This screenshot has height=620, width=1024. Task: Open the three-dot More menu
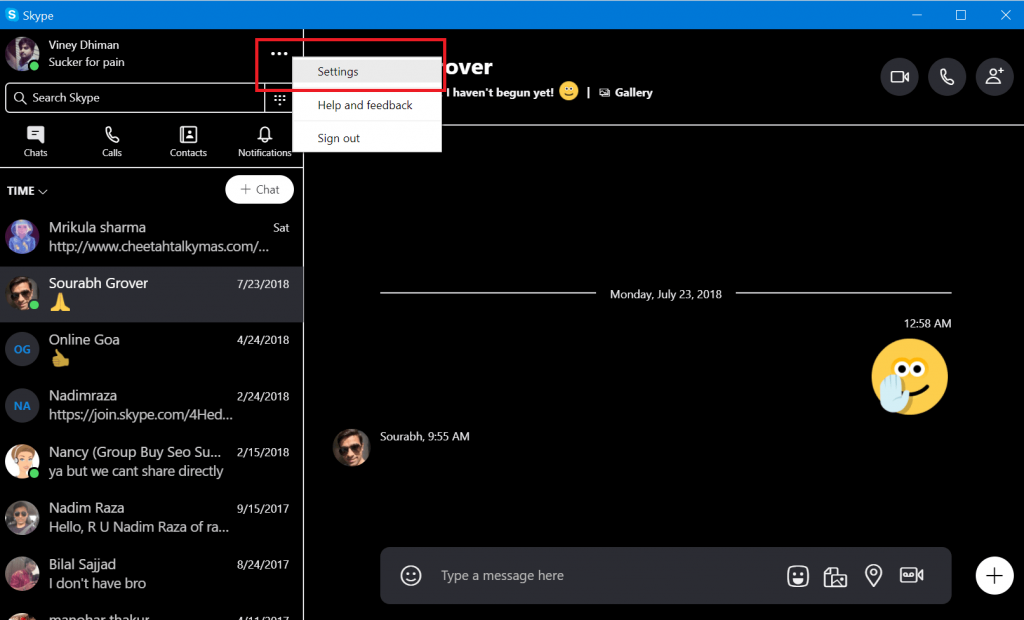click(x=279, y=54)
